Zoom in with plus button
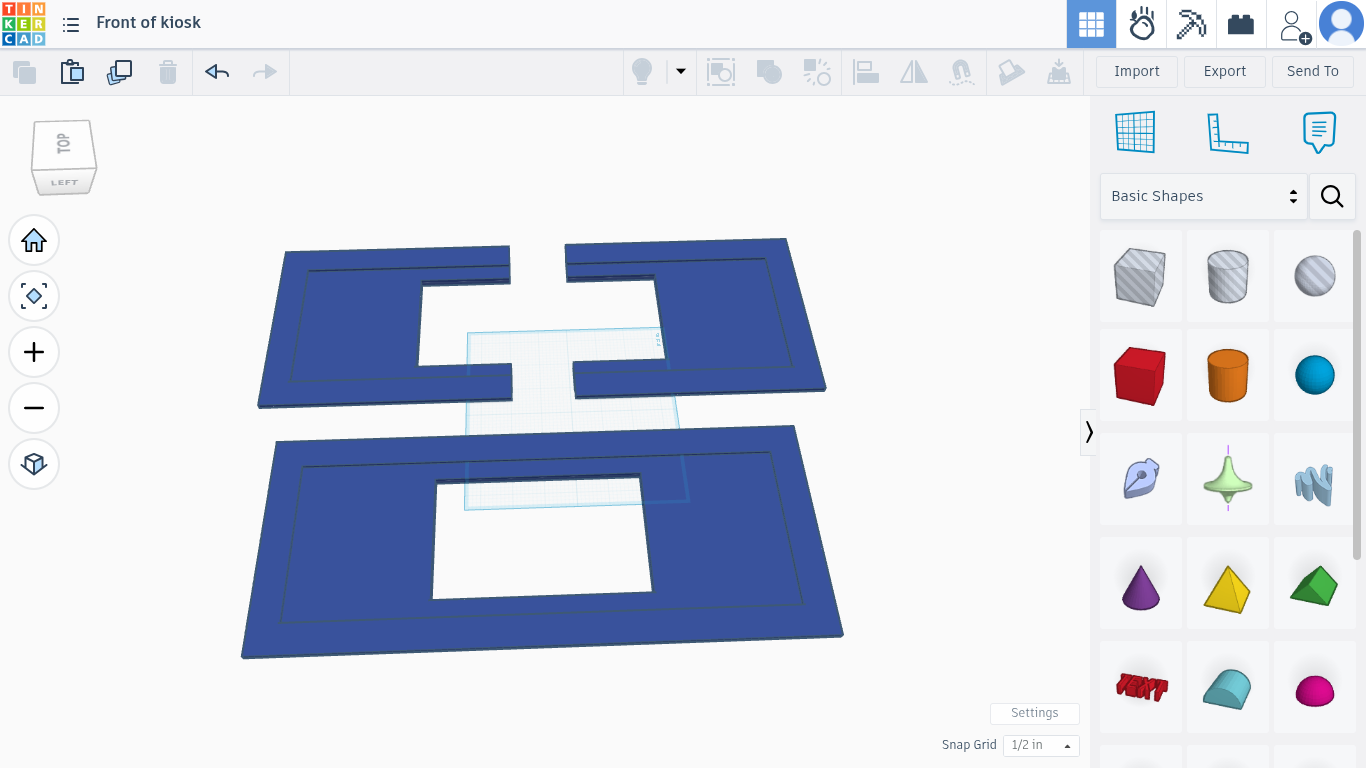The height and width of the screenshot is (768, 1366). [x=34, y=352]
